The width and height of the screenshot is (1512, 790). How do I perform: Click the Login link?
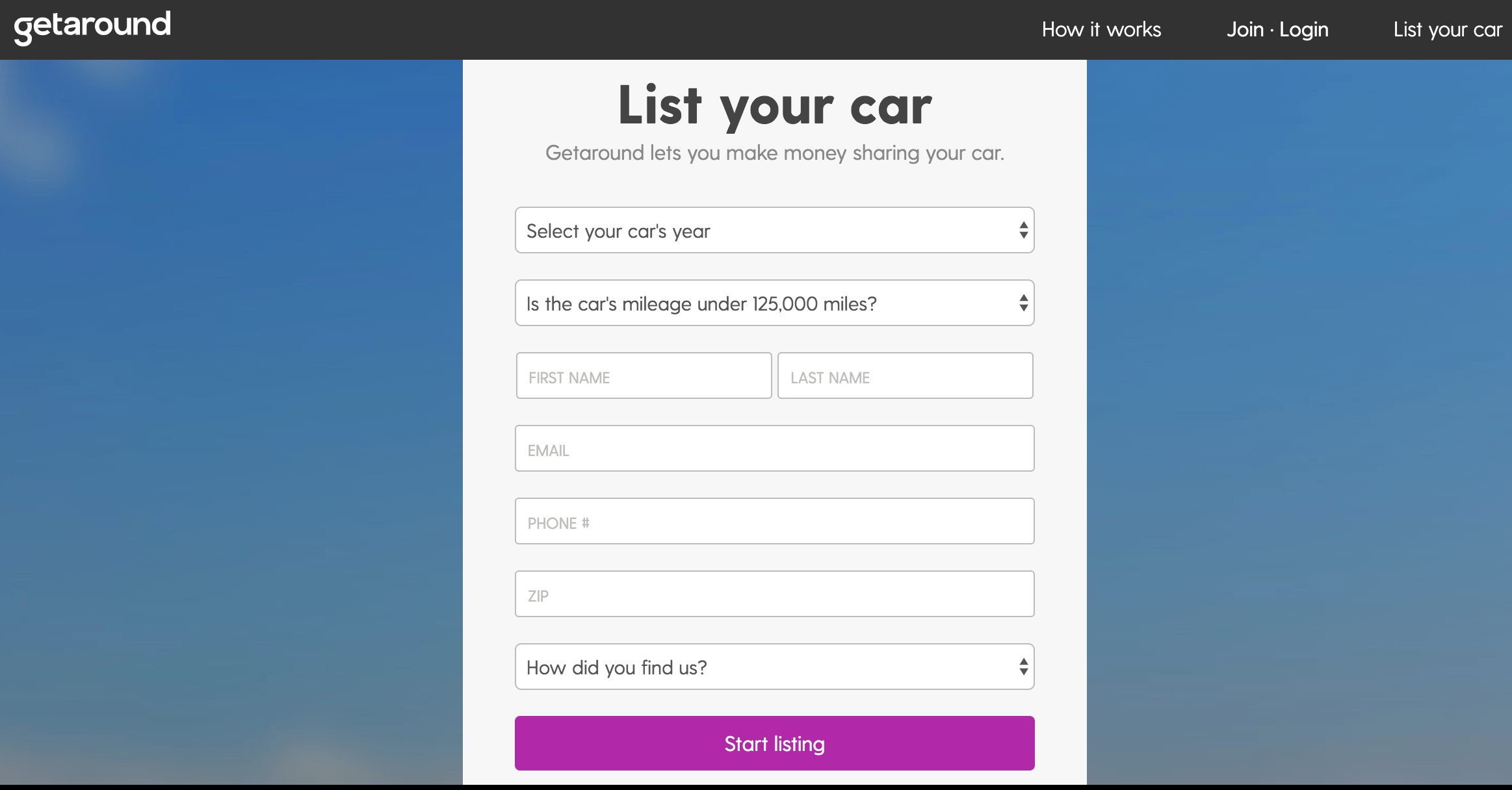1304,30
